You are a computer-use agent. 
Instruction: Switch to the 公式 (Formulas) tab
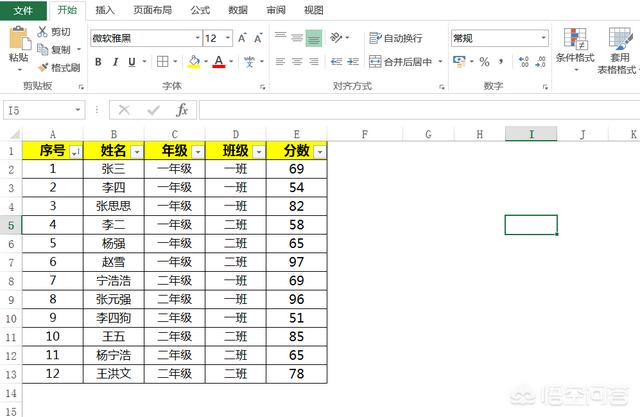(200, 10)
